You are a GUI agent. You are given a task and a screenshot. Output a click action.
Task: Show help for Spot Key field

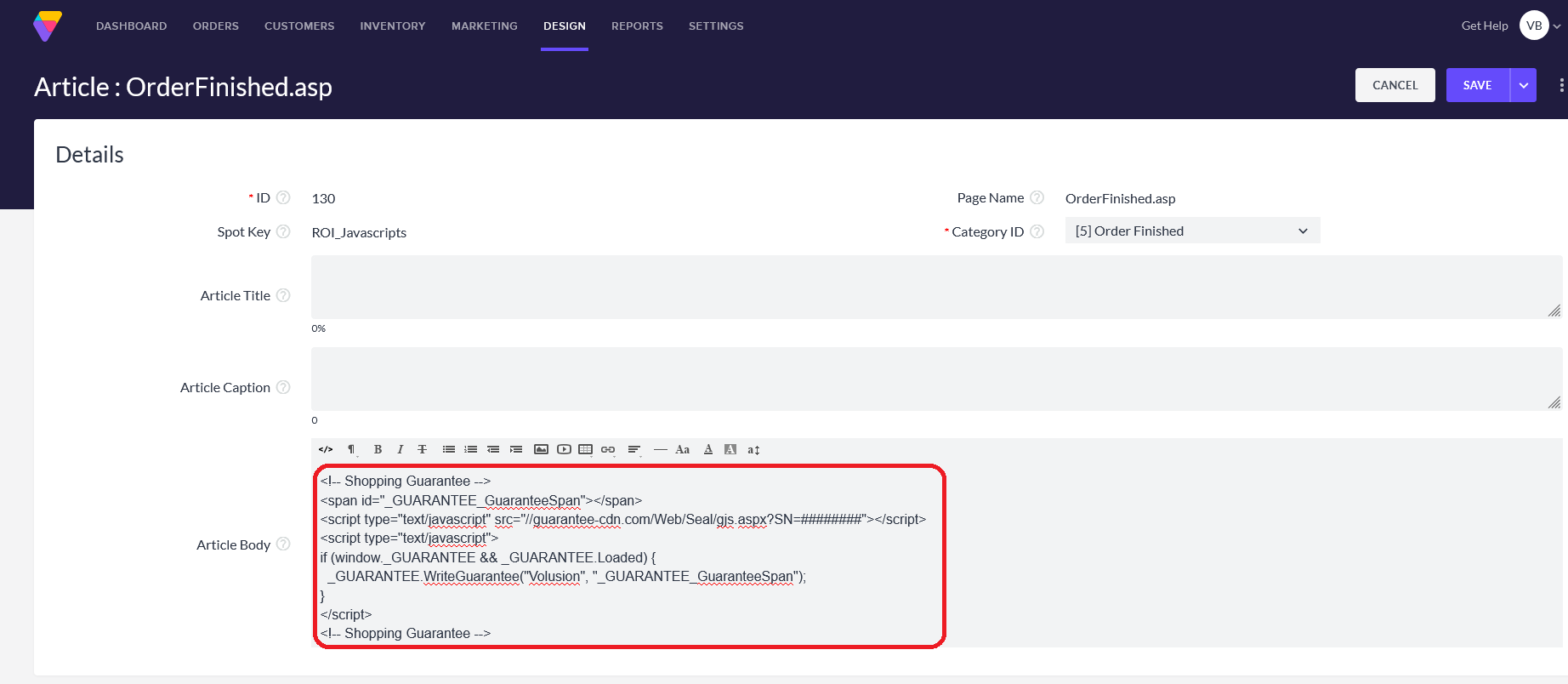coord(283,231)
